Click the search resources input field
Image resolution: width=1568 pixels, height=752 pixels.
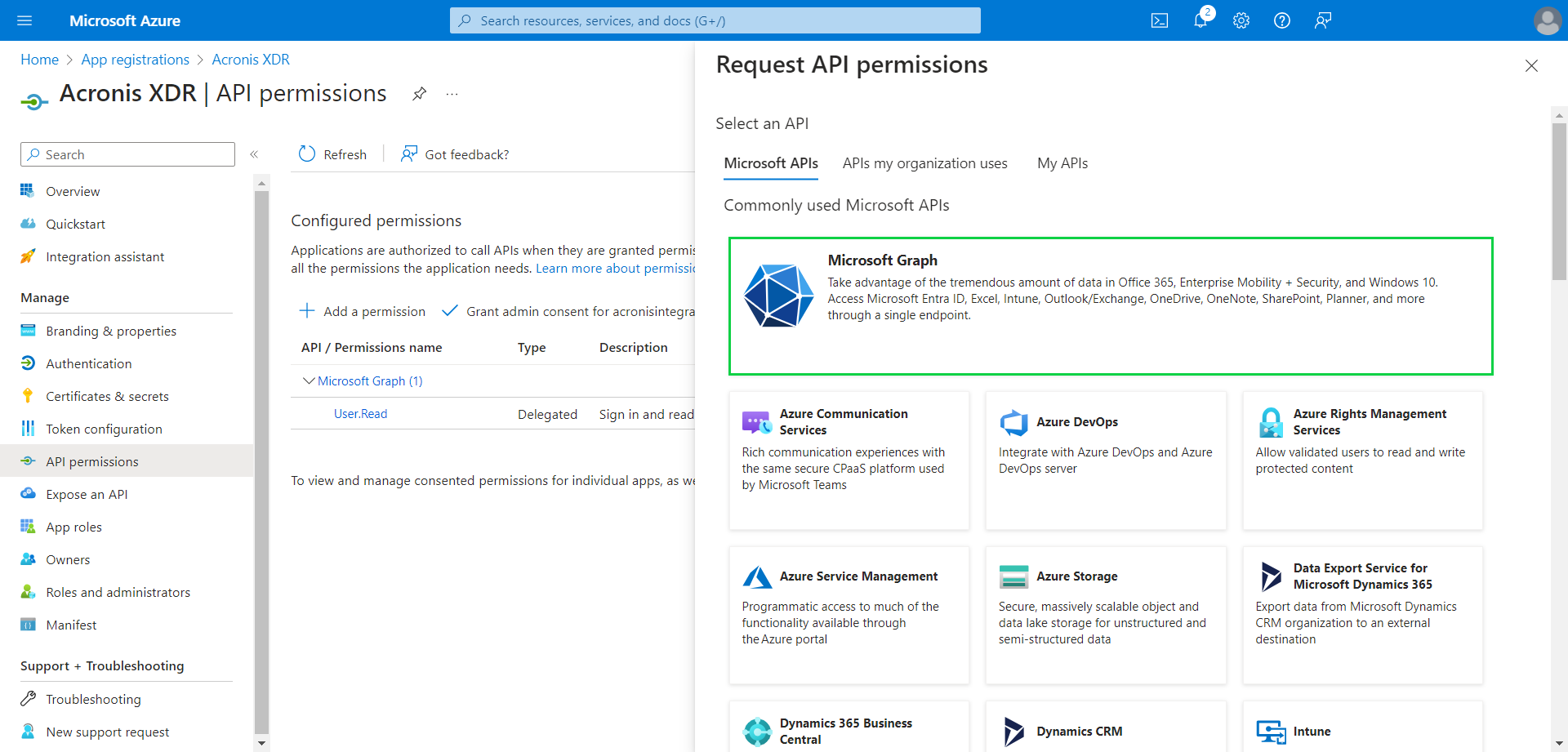tap(715, 20)
